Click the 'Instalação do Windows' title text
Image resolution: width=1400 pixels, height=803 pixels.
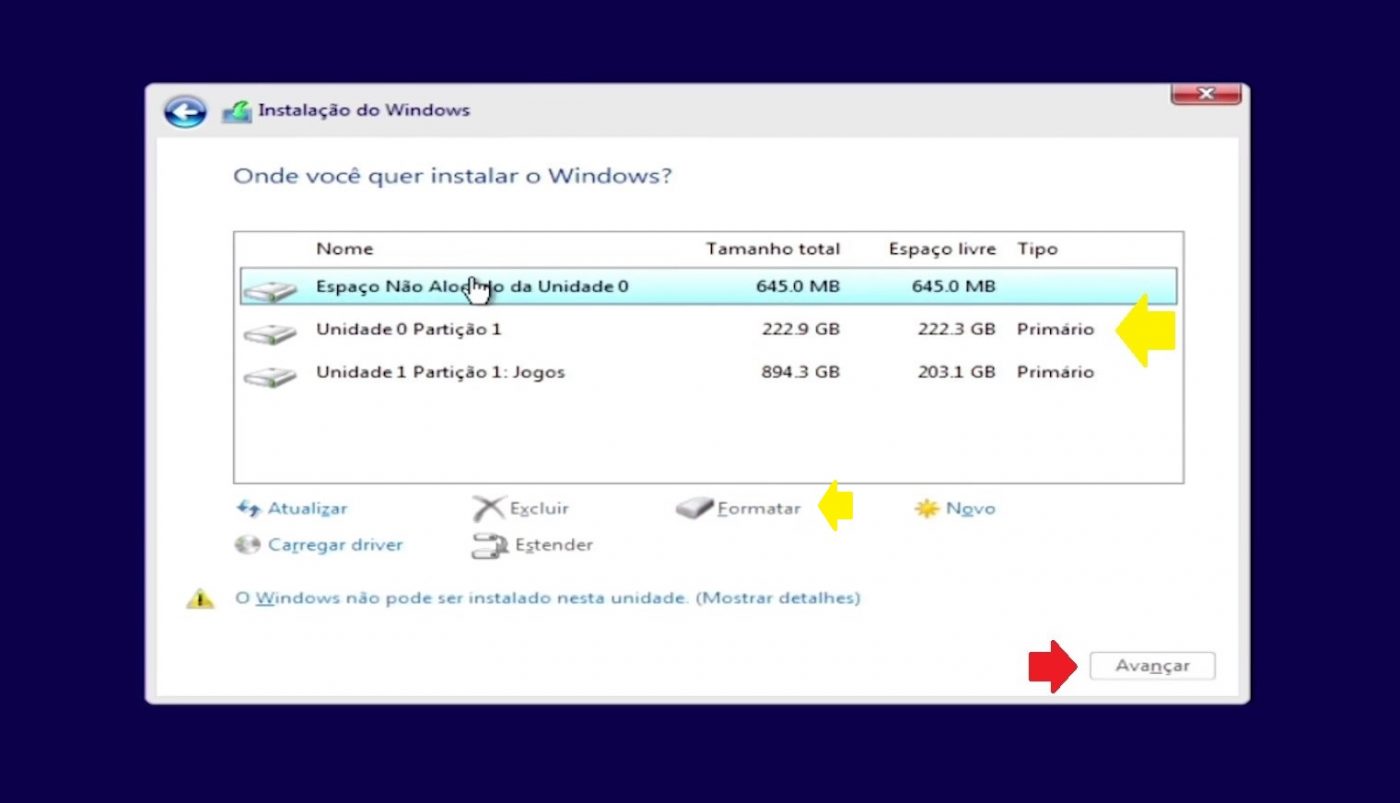[x=364, y=110]
